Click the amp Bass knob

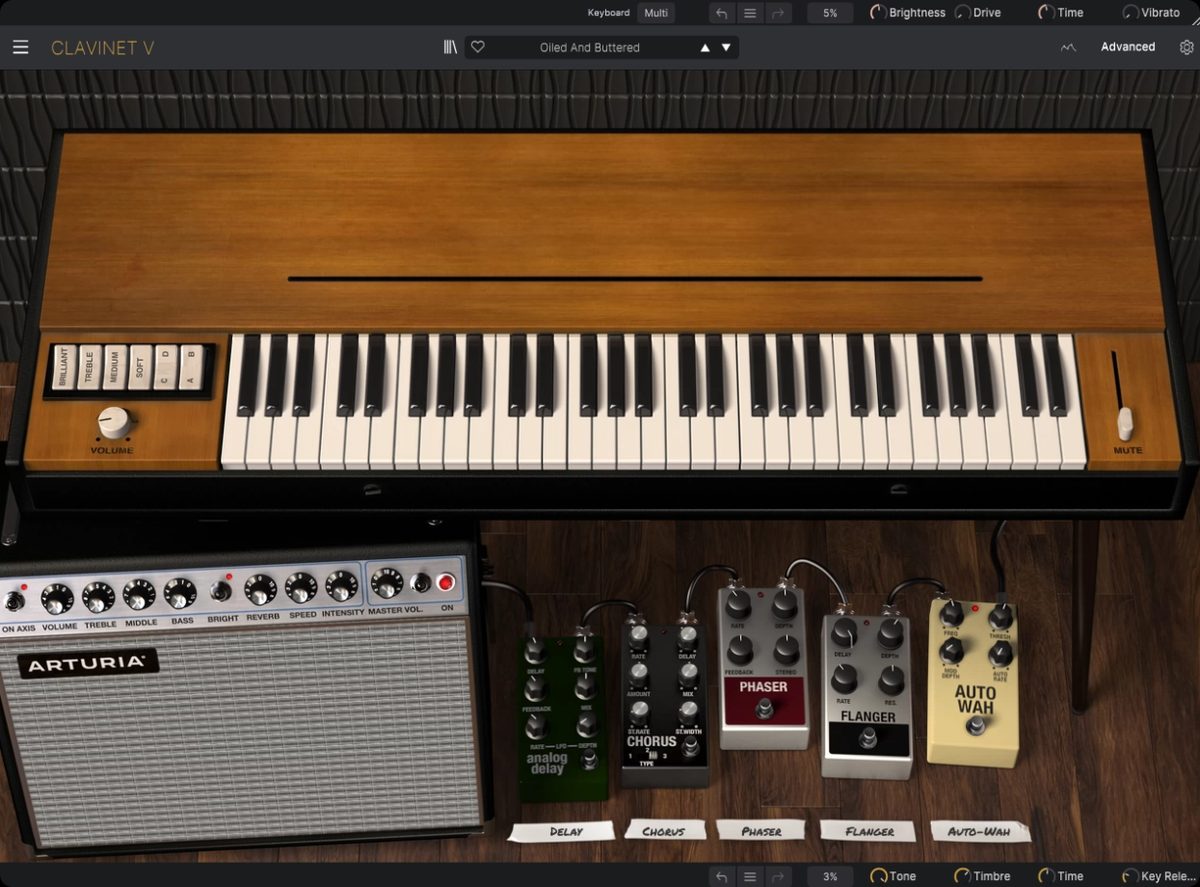[180, 593]
